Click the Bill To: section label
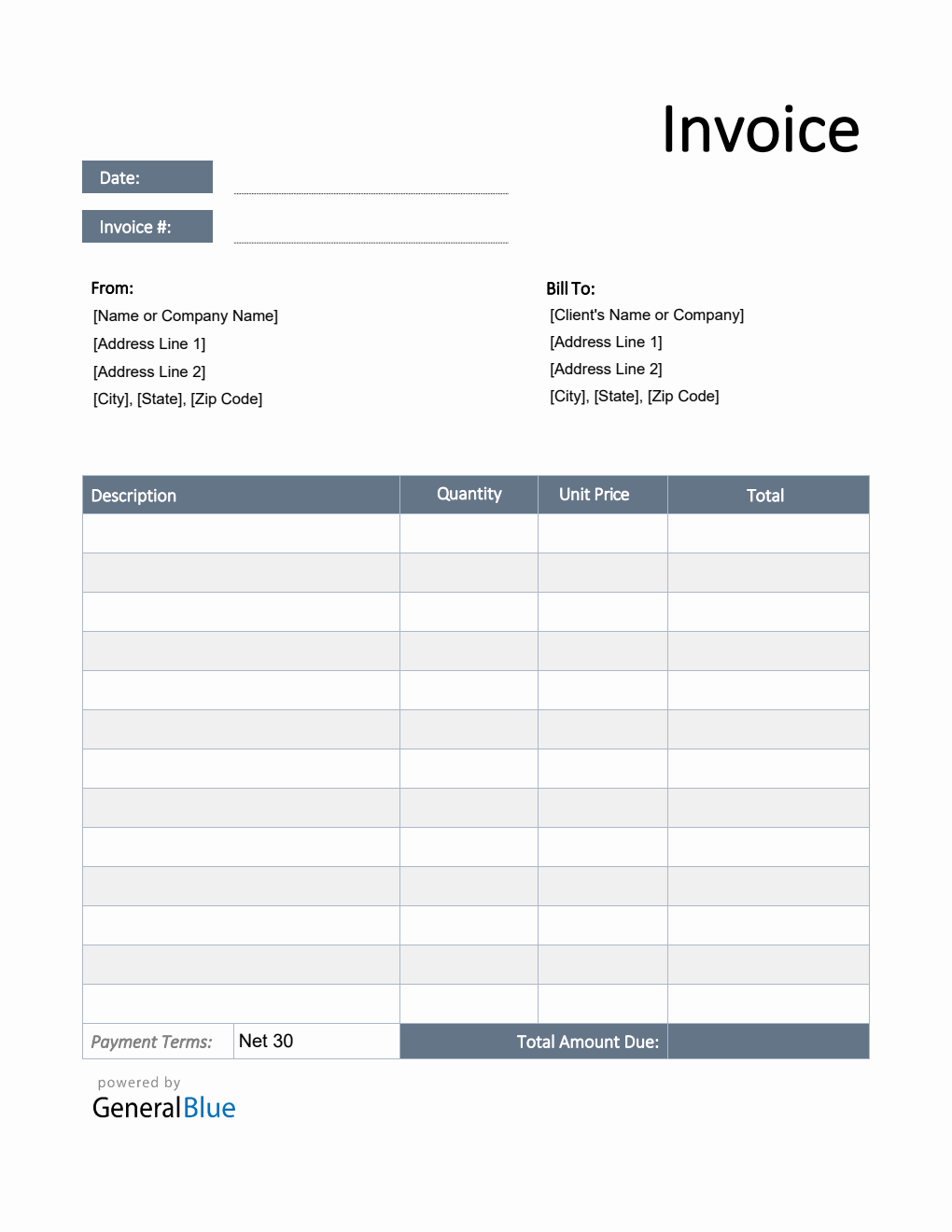952x1232 pixels. pyautogui.click(x=572, y=288)
